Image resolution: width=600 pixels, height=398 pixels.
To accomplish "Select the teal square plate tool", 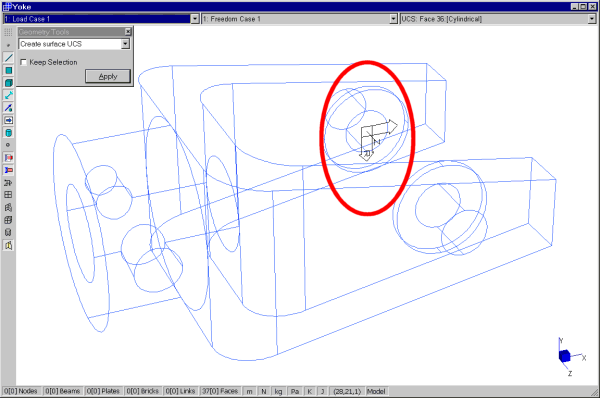I will point(8,70).
